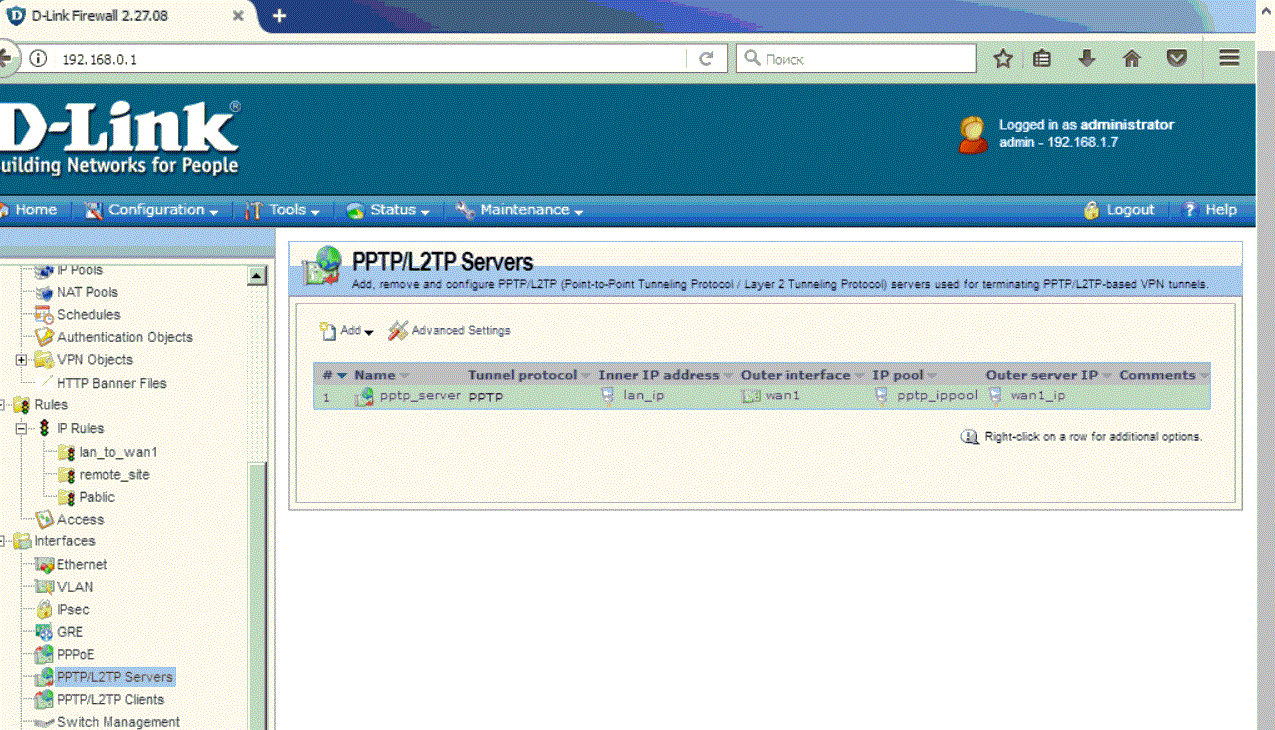The image size is (1275, 730).
Task: Open the Outer interface column dropdown
Action: coord(859,376)
